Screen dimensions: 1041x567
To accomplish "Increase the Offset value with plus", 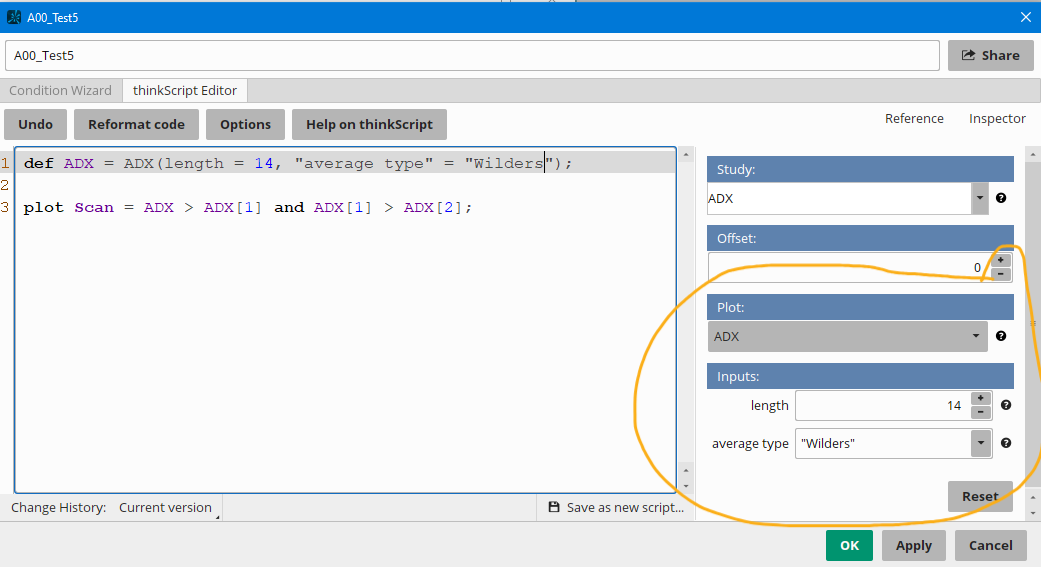I will tap(1001, 260).
